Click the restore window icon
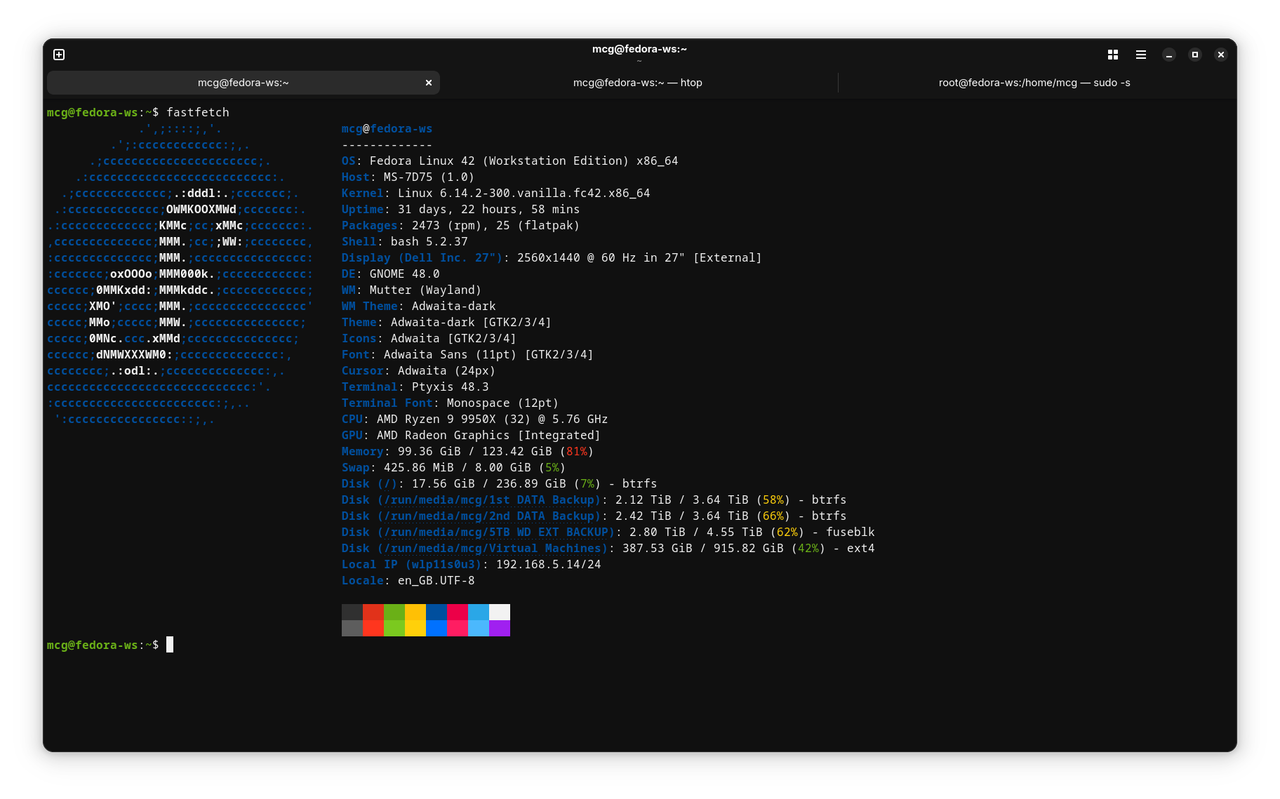The height and width of the screenshot is (799, 1280). pyautogui.click(x=1194, y=54)
